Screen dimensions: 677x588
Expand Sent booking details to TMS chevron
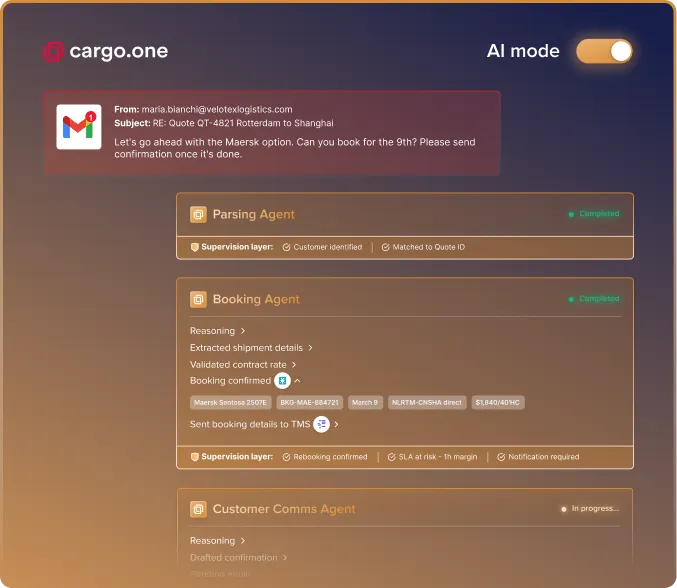click(336, 424)
